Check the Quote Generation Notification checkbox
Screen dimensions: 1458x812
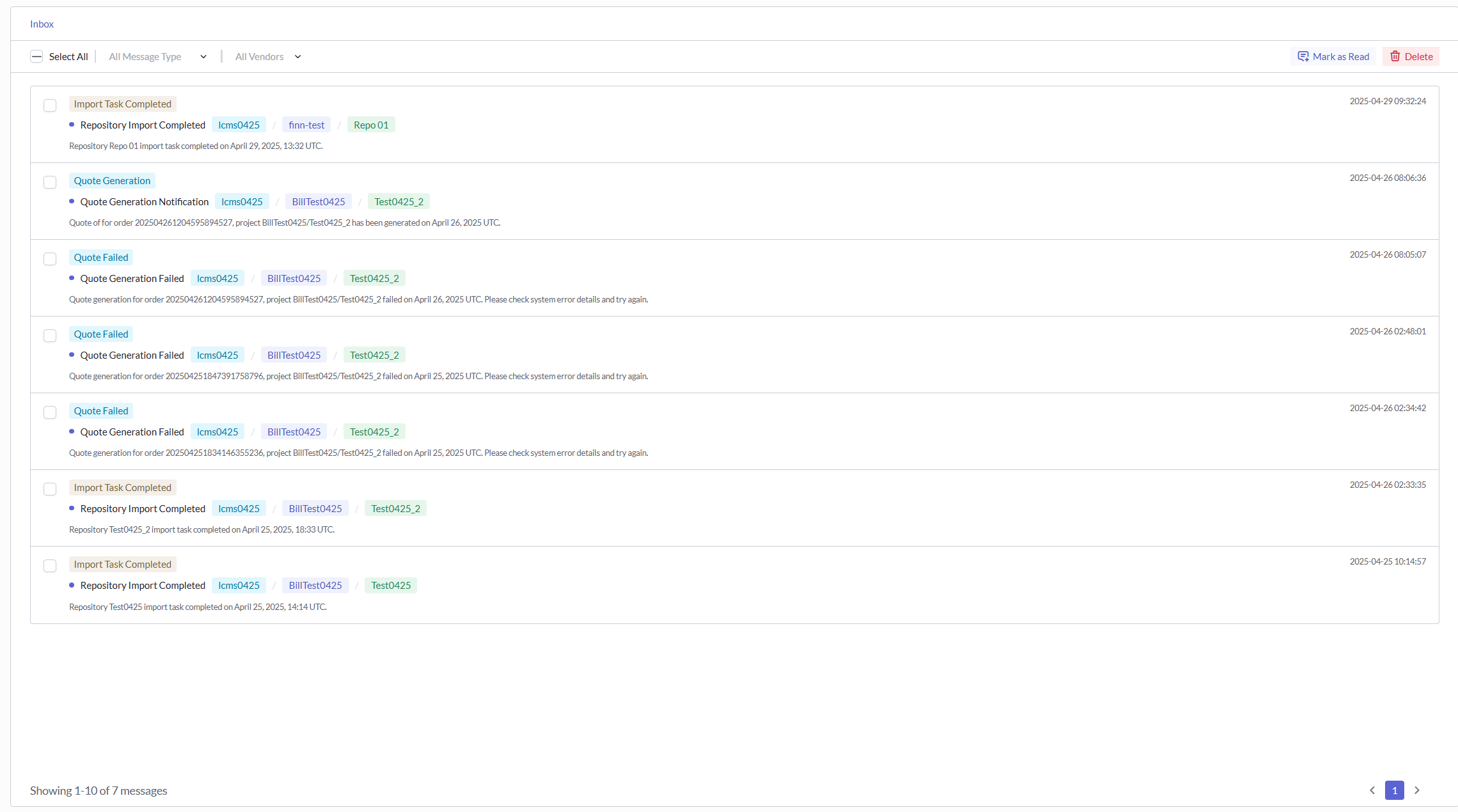(x=50, y=182)
